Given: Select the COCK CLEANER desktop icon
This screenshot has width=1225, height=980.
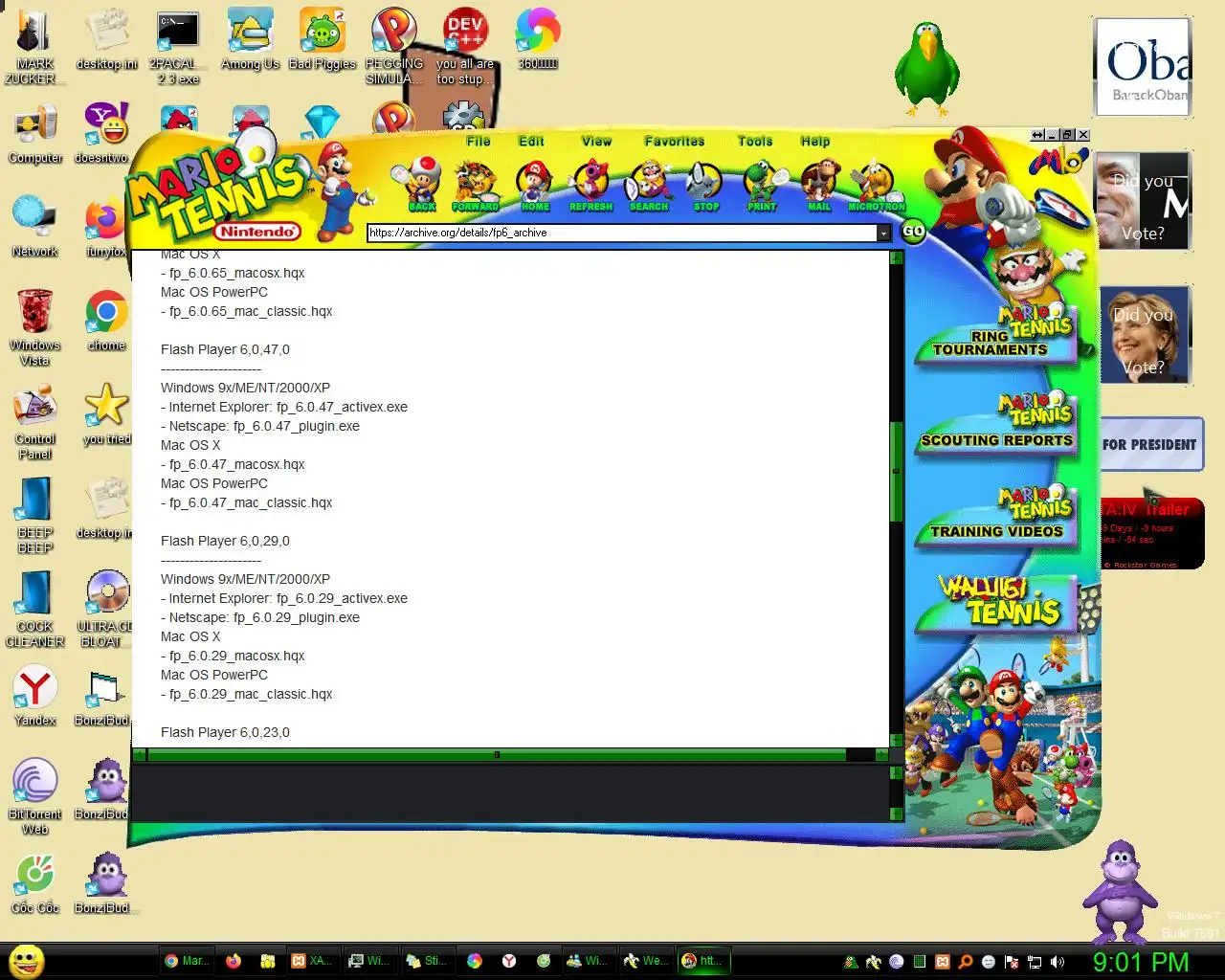Looking at the screenshot, I should tap(35, 610).
